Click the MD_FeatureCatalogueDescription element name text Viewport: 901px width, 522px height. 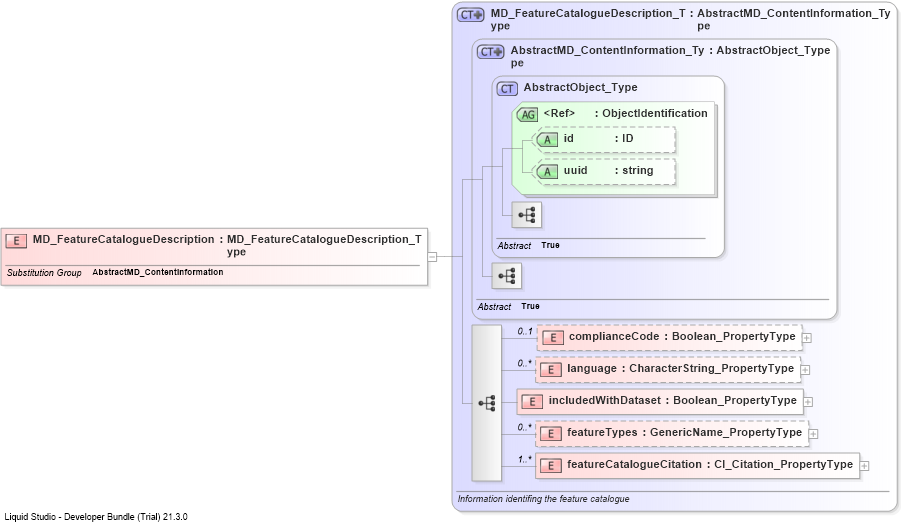(x=124, y=239)
